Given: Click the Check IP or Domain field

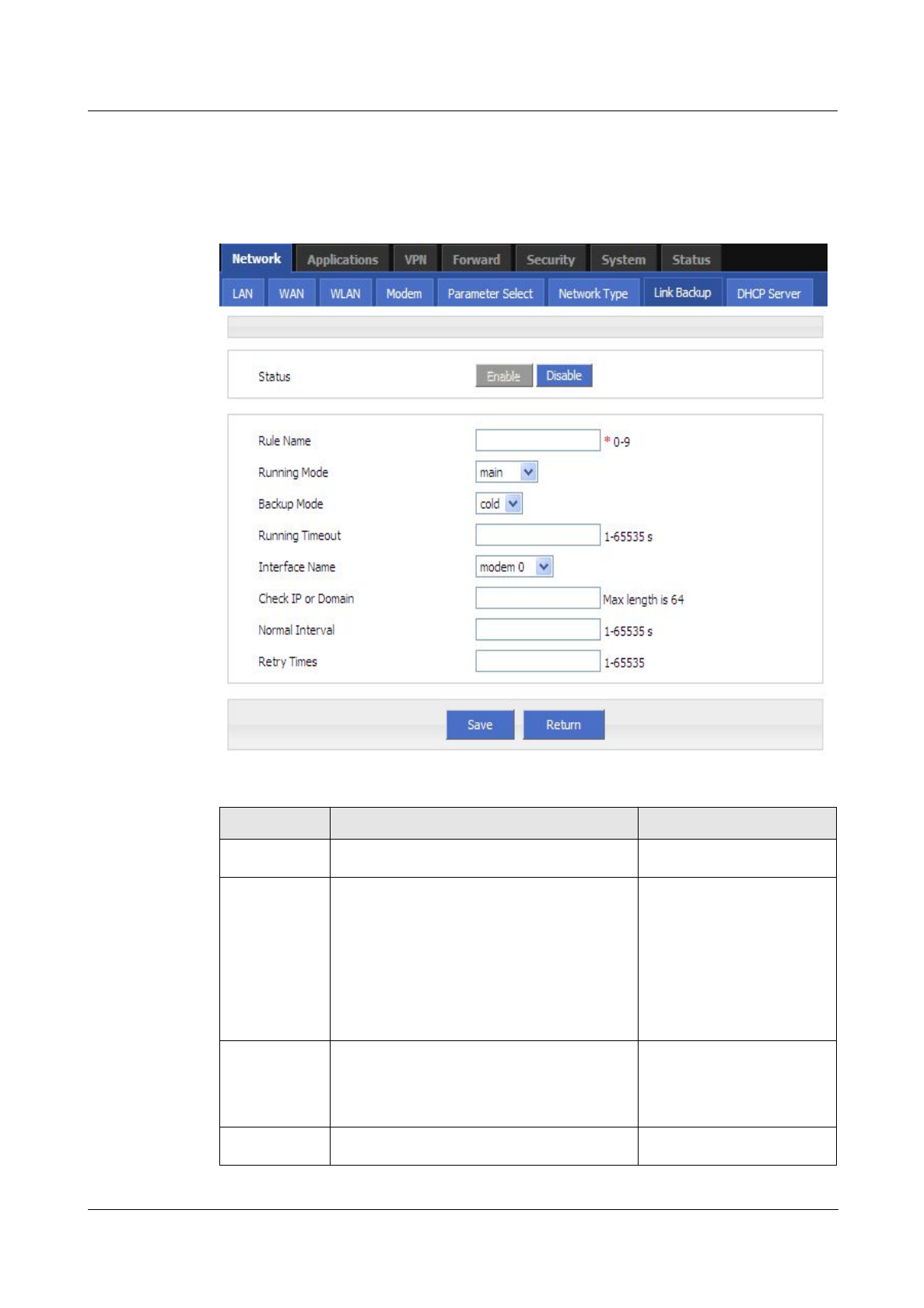Looking at the screenshot, I should tap(537, 598).
